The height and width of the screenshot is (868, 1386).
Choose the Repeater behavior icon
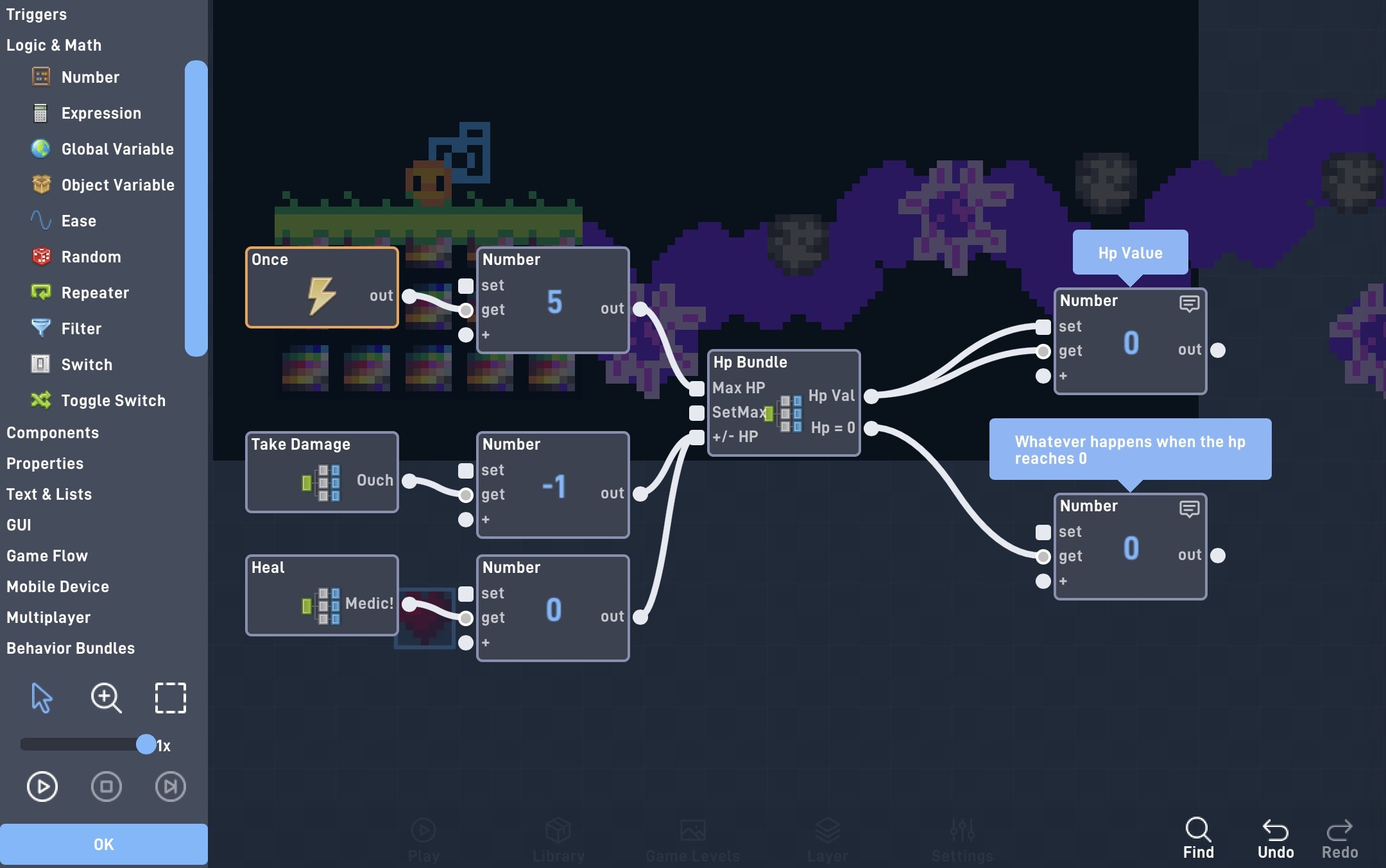click(x=41, y=293)
